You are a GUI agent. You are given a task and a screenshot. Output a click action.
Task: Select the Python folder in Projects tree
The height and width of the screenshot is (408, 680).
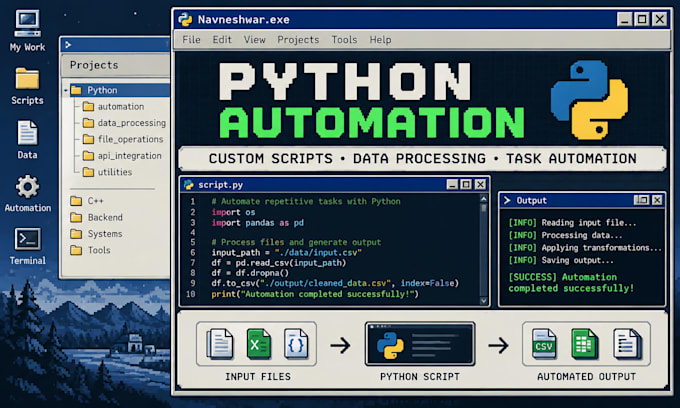pos(117,90)
